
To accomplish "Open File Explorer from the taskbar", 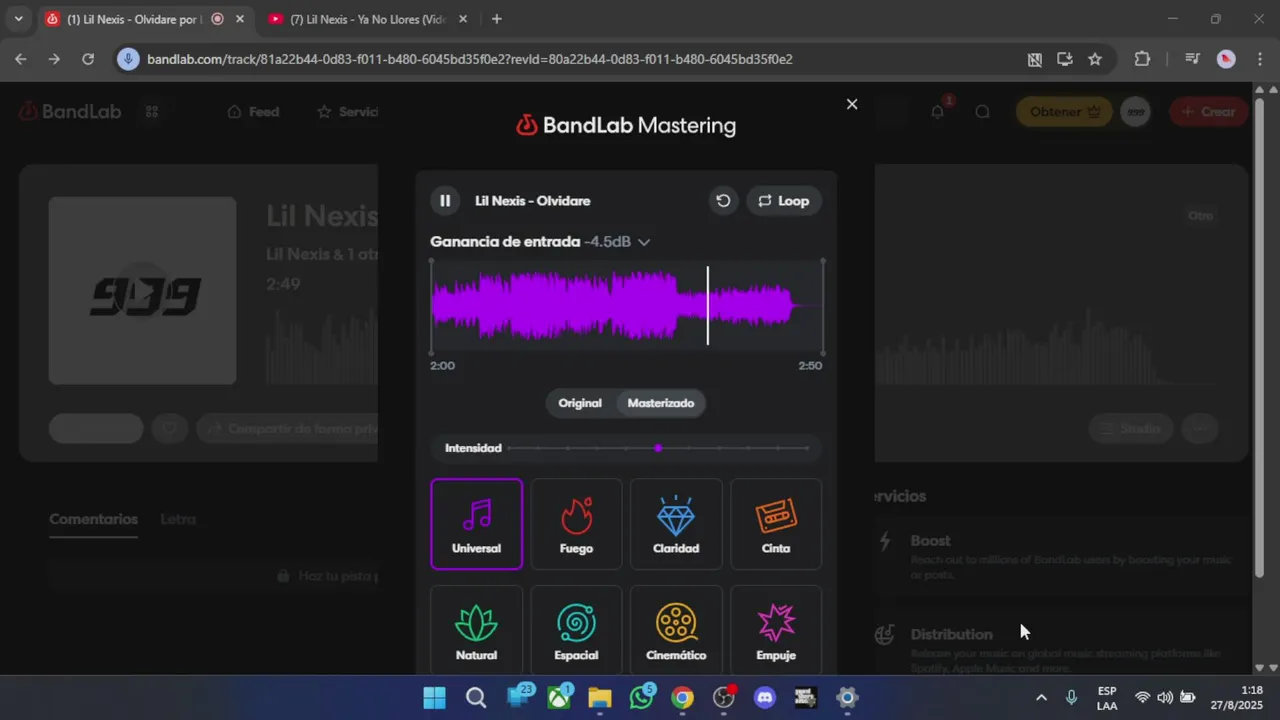I will (x=599, y=698).
